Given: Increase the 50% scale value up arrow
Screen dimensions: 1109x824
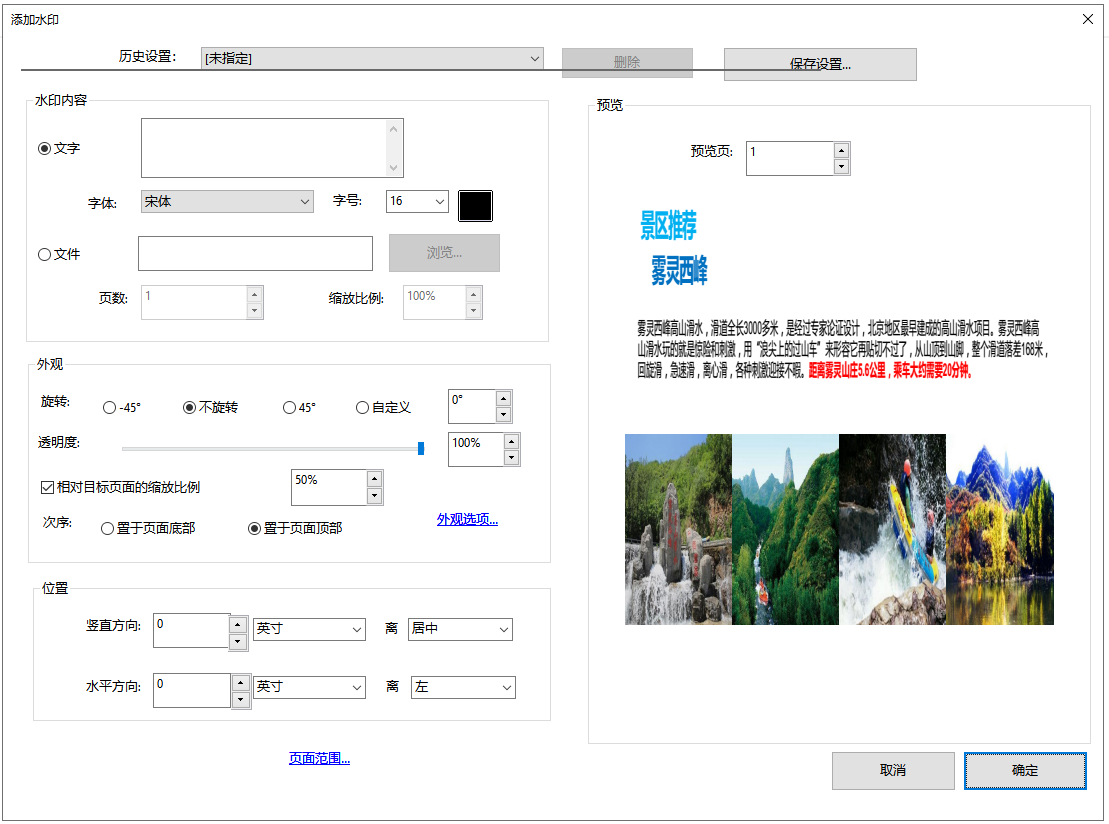Looking at the screenshot, I should coord(374,479).
